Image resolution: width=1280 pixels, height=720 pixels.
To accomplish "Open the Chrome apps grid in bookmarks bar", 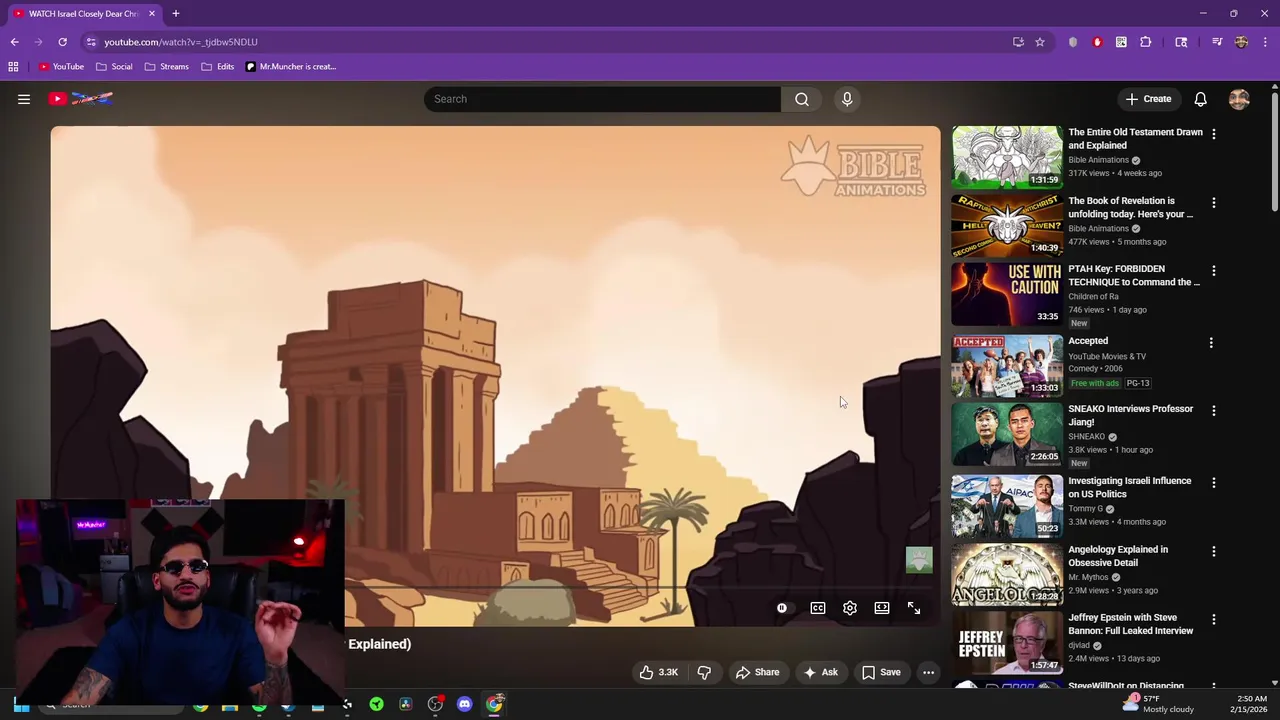I will pos(13,67).
